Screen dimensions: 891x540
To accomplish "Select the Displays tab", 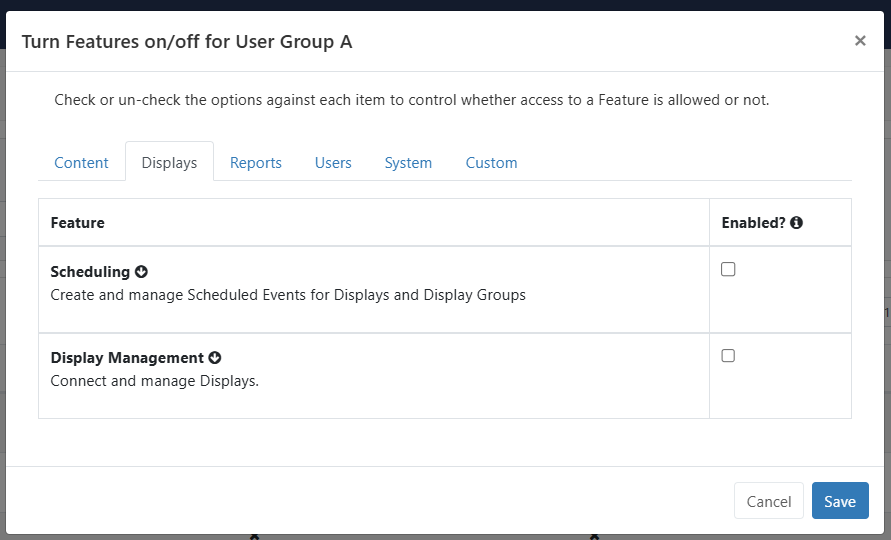I will pyautogui.click(x=169, y=163).
